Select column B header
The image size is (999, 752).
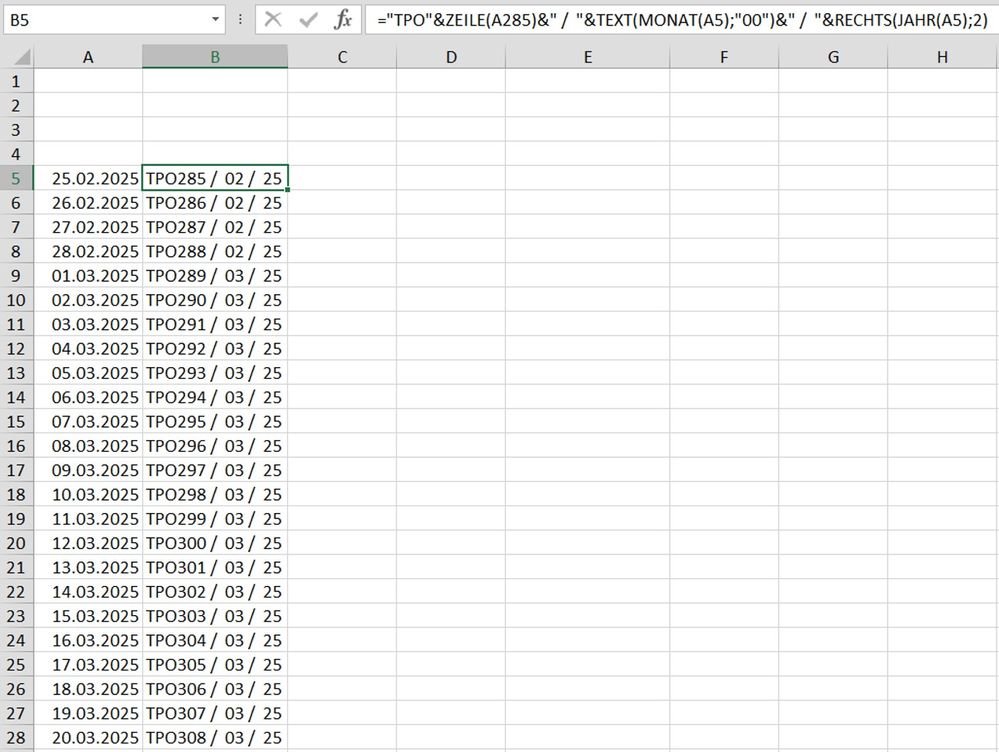(x=215, y=57)
